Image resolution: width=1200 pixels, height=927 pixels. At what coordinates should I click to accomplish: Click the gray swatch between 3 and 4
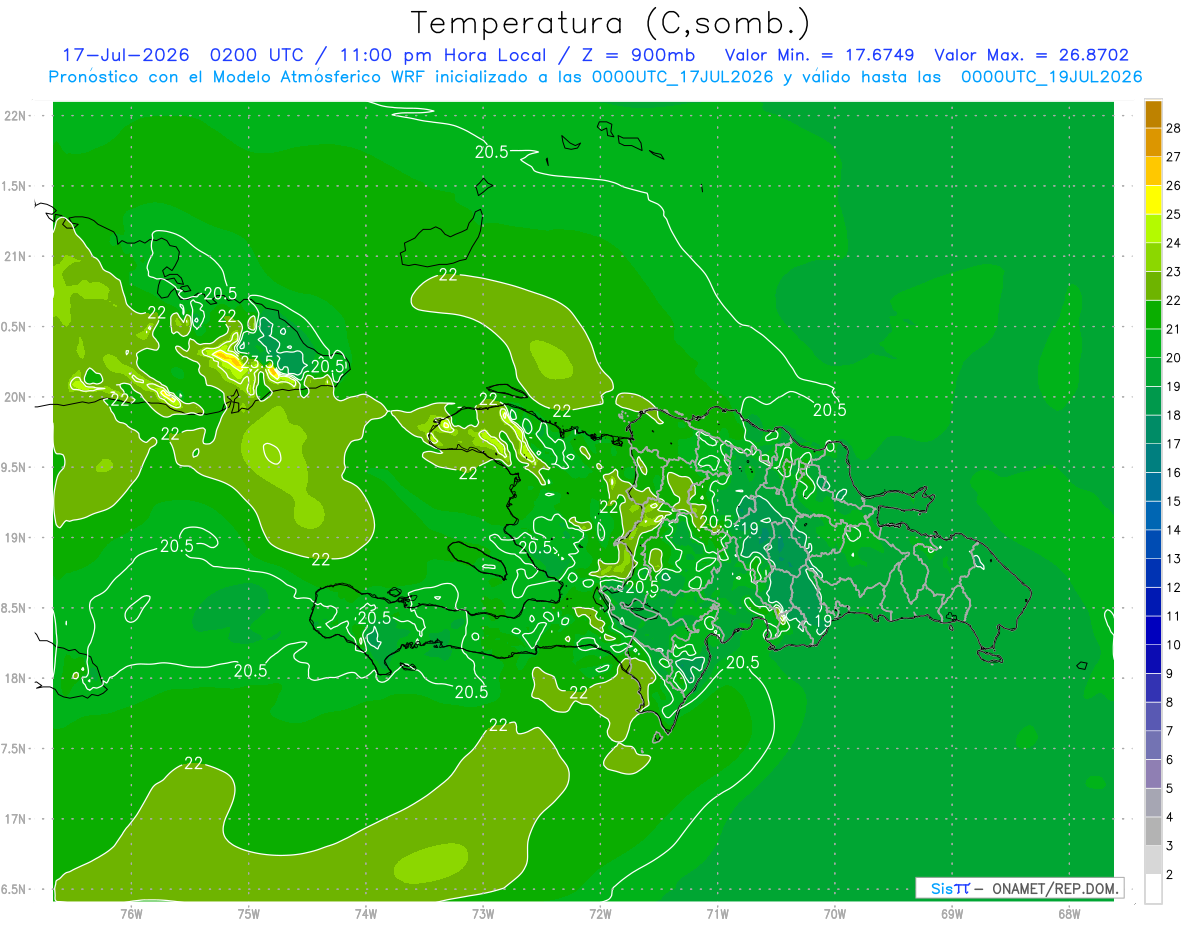1153,832
